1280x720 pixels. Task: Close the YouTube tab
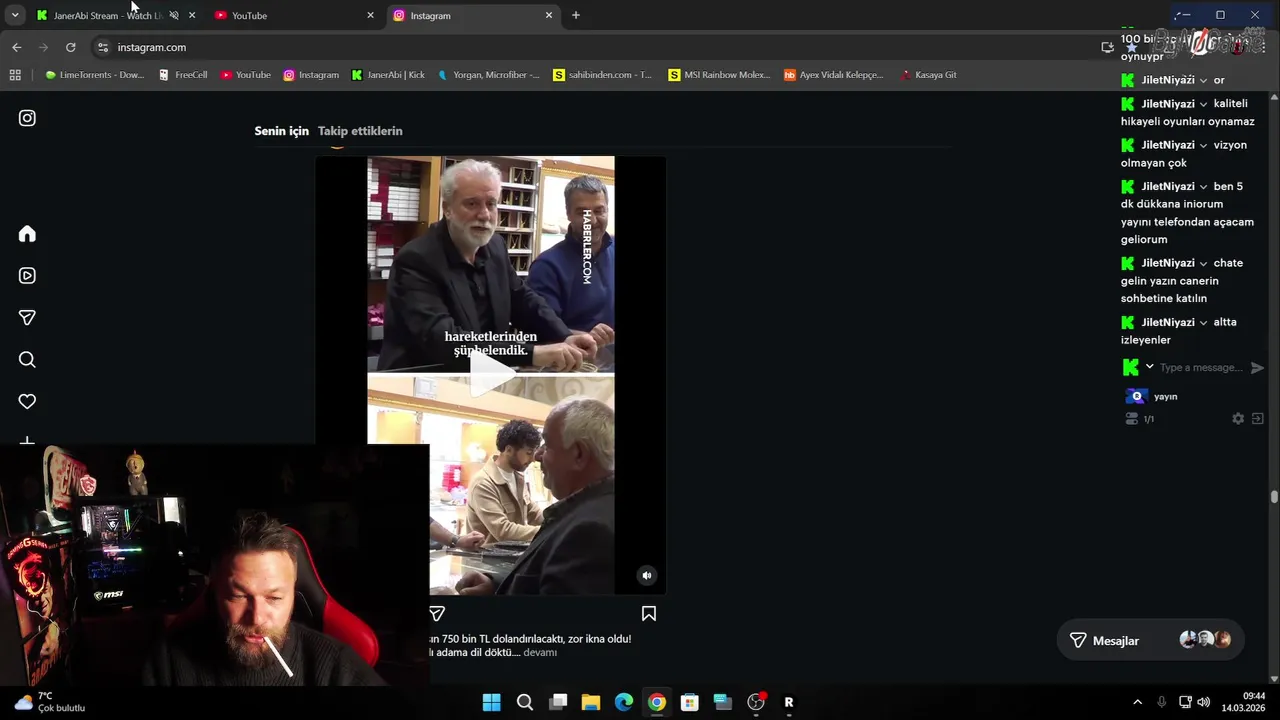tap(370, 15)
